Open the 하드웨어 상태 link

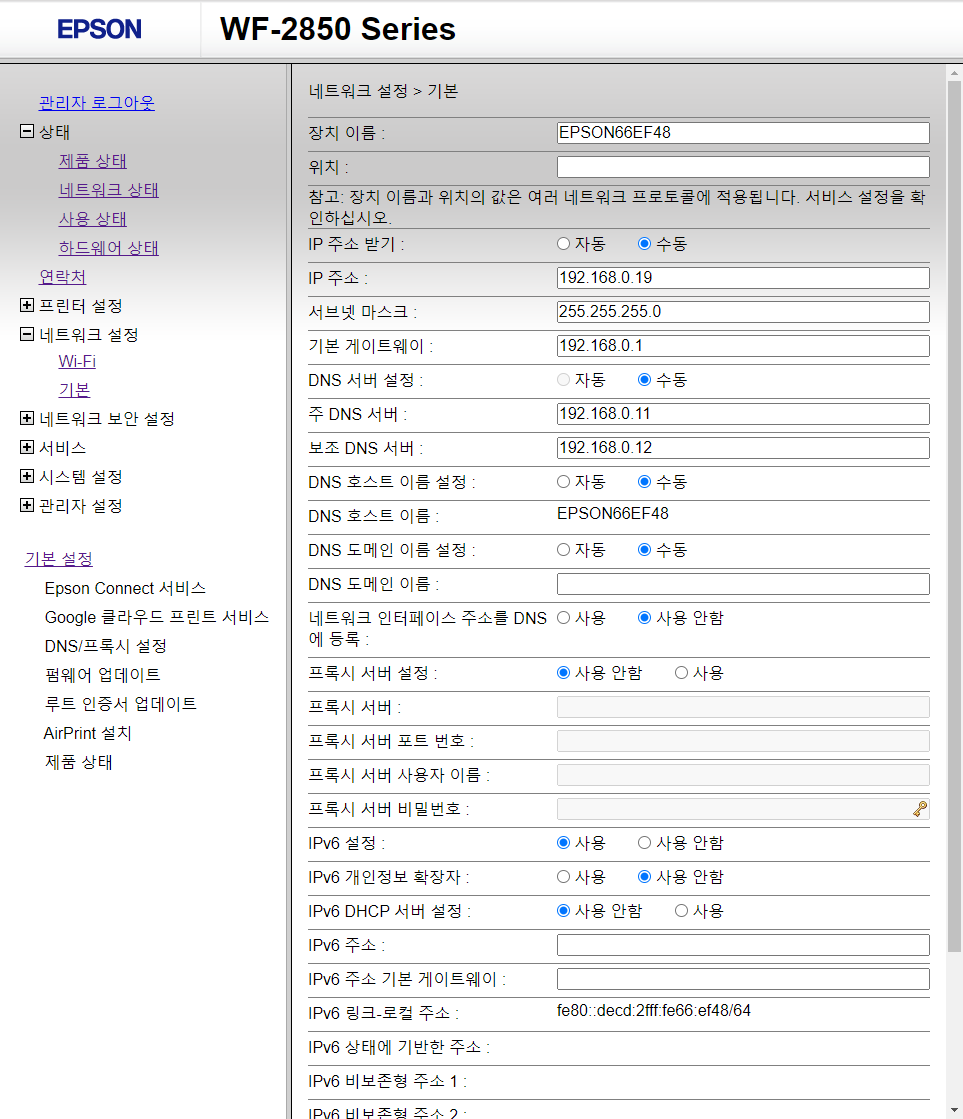pos(109,248)
